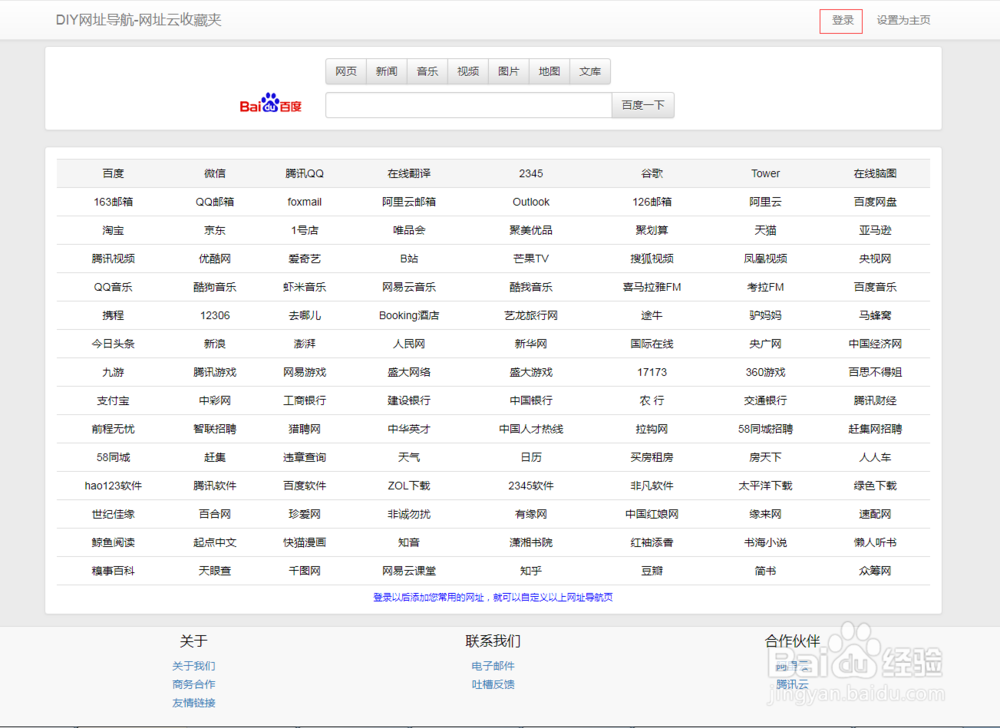This screenshot has height=728, width=1000.
Task: Open the 交通银行 link
Action: [x=765, y=400]
